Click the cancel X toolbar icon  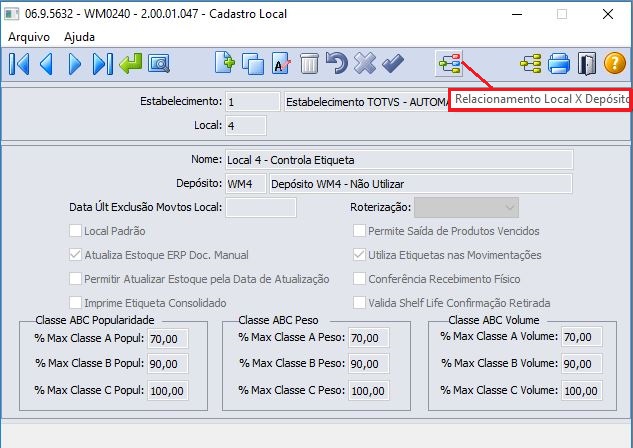pos(365,64)
